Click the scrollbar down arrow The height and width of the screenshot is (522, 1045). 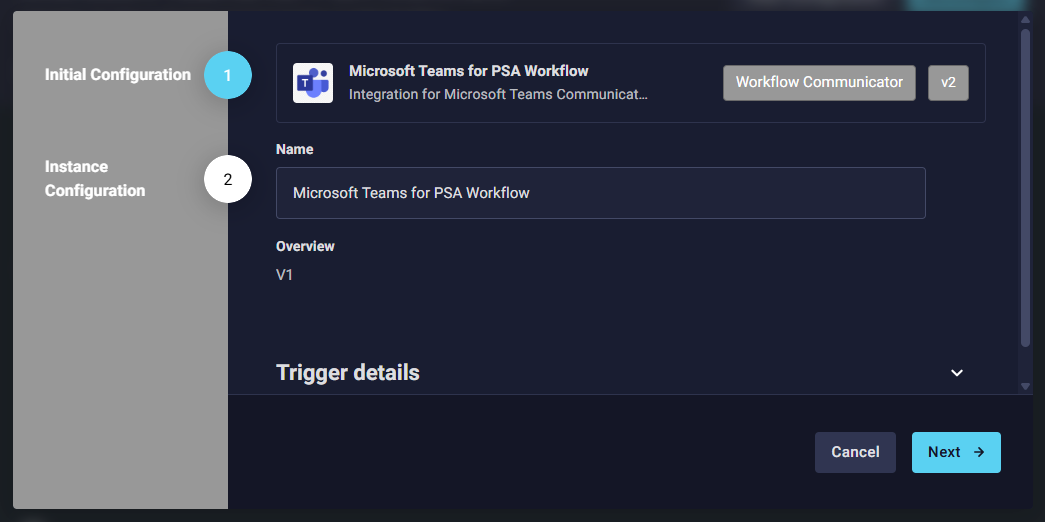pos(1026,386)
